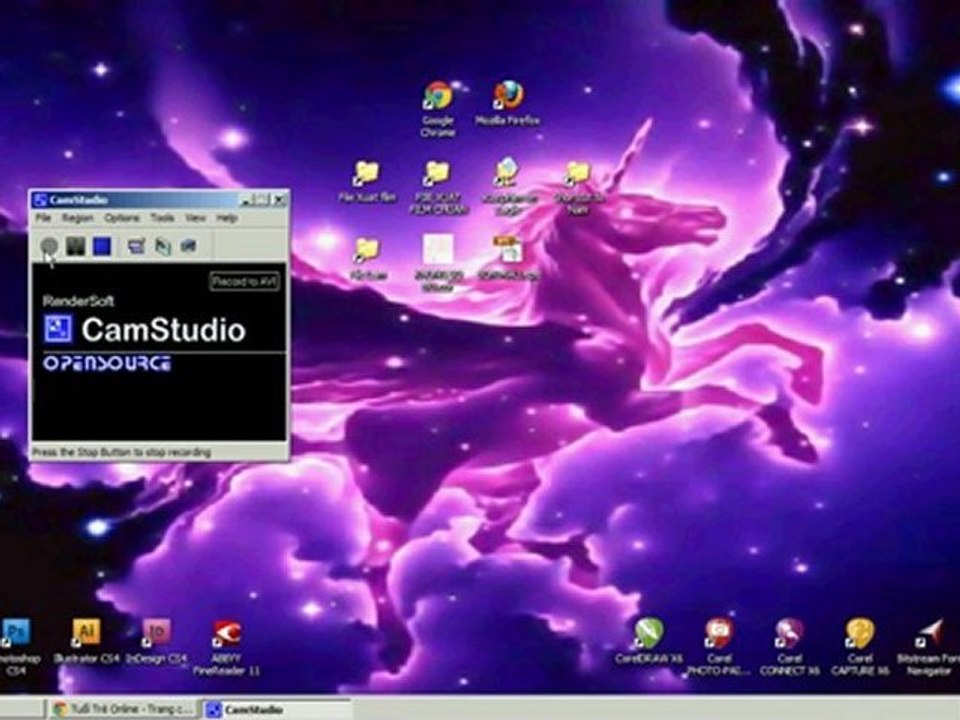Pause recording with CamStudio's Pause button

pos(75,246)
